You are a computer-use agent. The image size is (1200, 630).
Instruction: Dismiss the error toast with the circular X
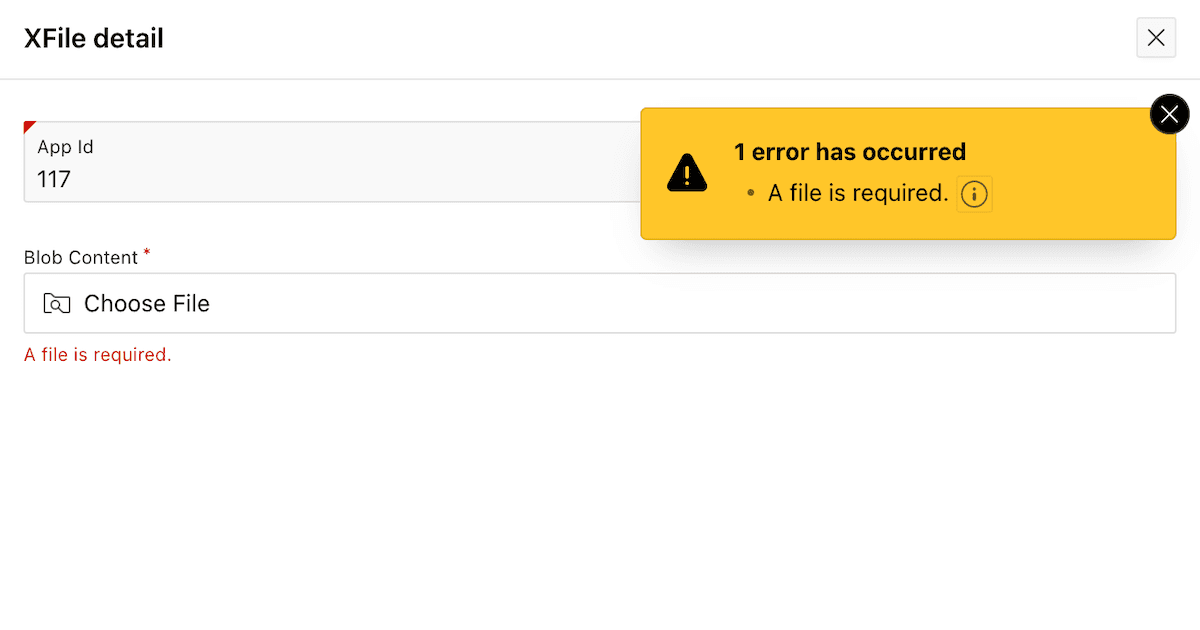pos(1169,113)
